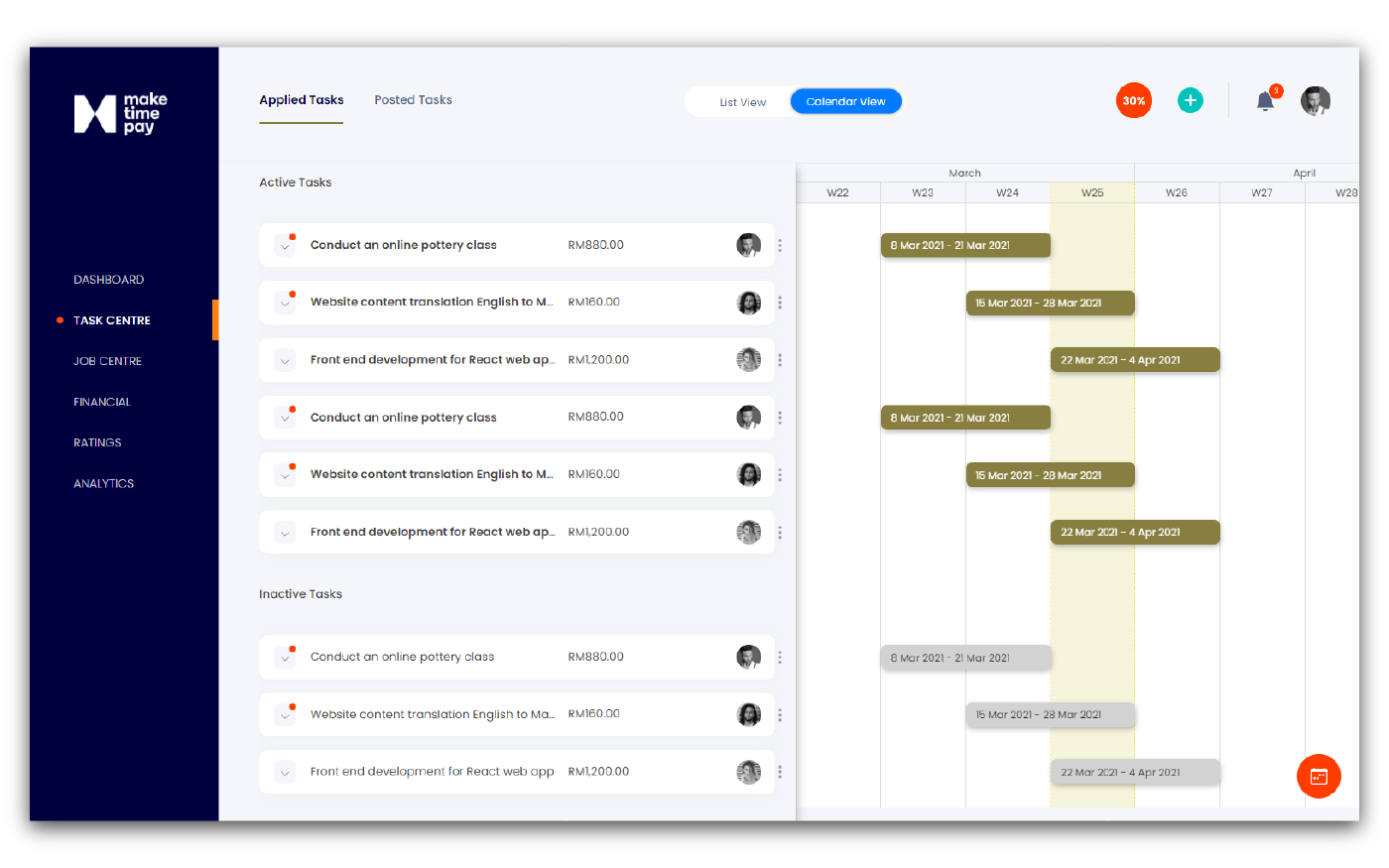This screenshot has height=868, width=1389.
Task: Click the green plus add button
Action: point(1190,100)
